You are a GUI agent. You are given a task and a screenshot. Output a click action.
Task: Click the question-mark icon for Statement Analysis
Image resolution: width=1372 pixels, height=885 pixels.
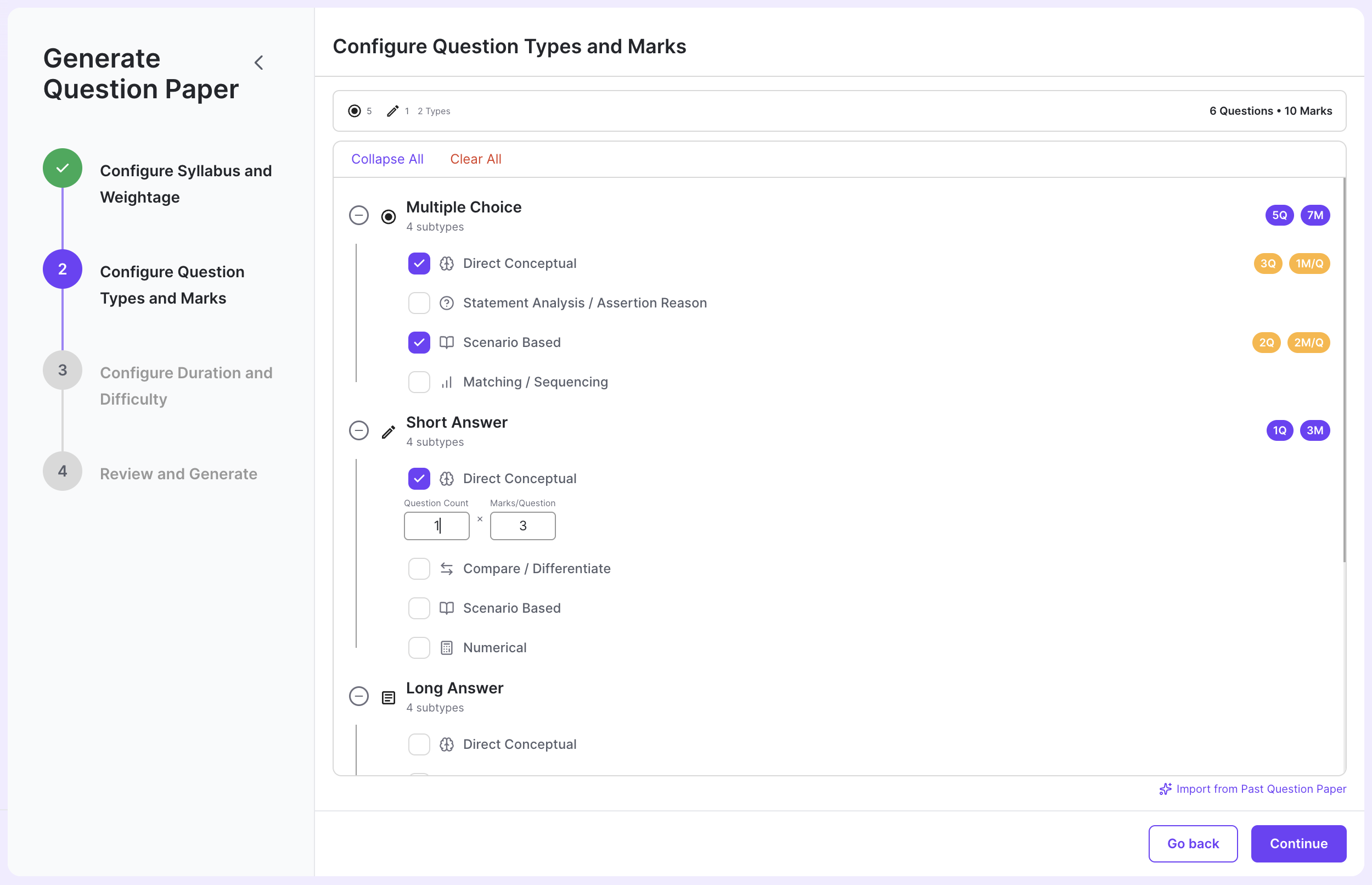[x=447, y=303]
